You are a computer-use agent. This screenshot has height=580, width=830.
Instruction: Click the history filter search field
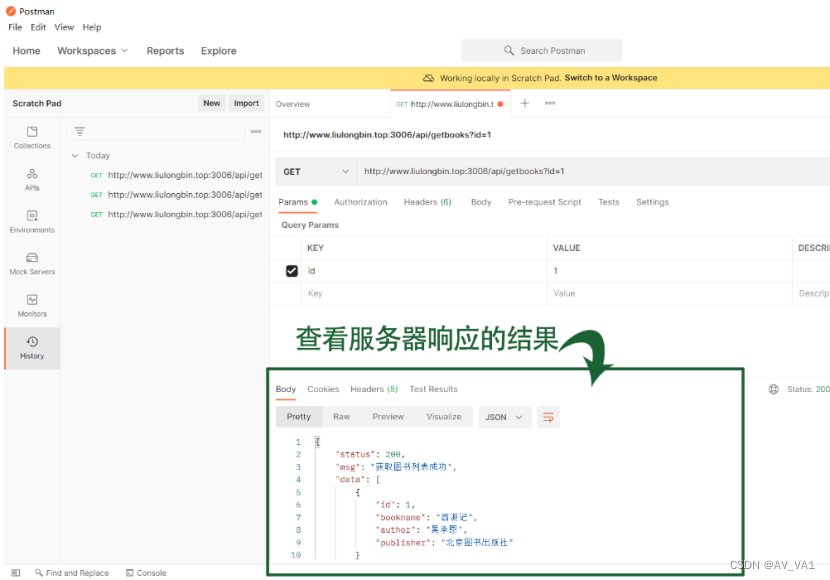[x=156, y=131]
